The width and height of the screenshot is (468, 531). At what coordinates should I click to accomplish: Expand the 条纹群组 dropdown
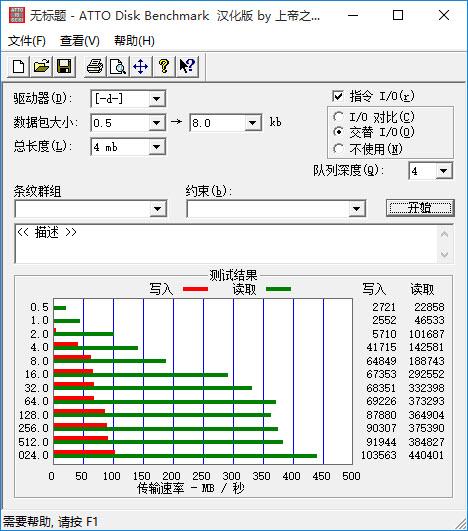157,209
